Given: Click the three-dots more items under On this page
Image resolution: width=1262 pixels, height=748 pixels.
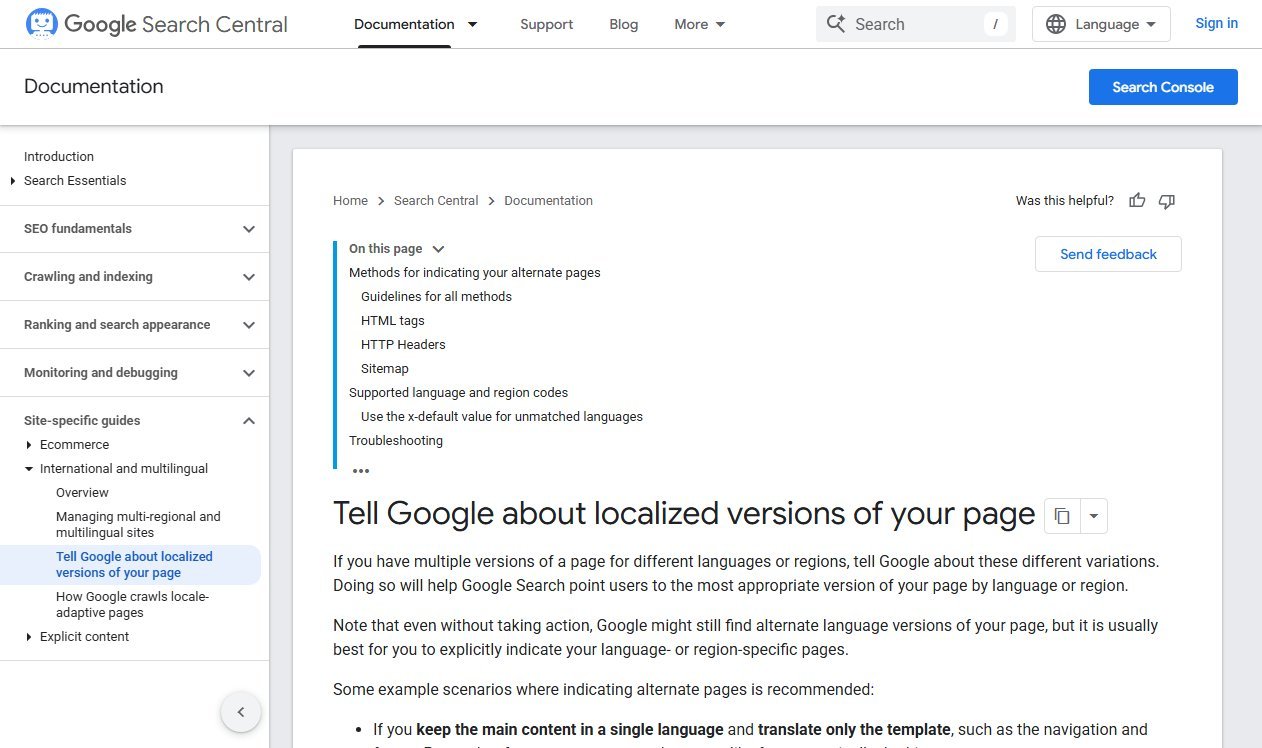Looking at the screenshot, I should pyautogui.click(x=361, y=470).
